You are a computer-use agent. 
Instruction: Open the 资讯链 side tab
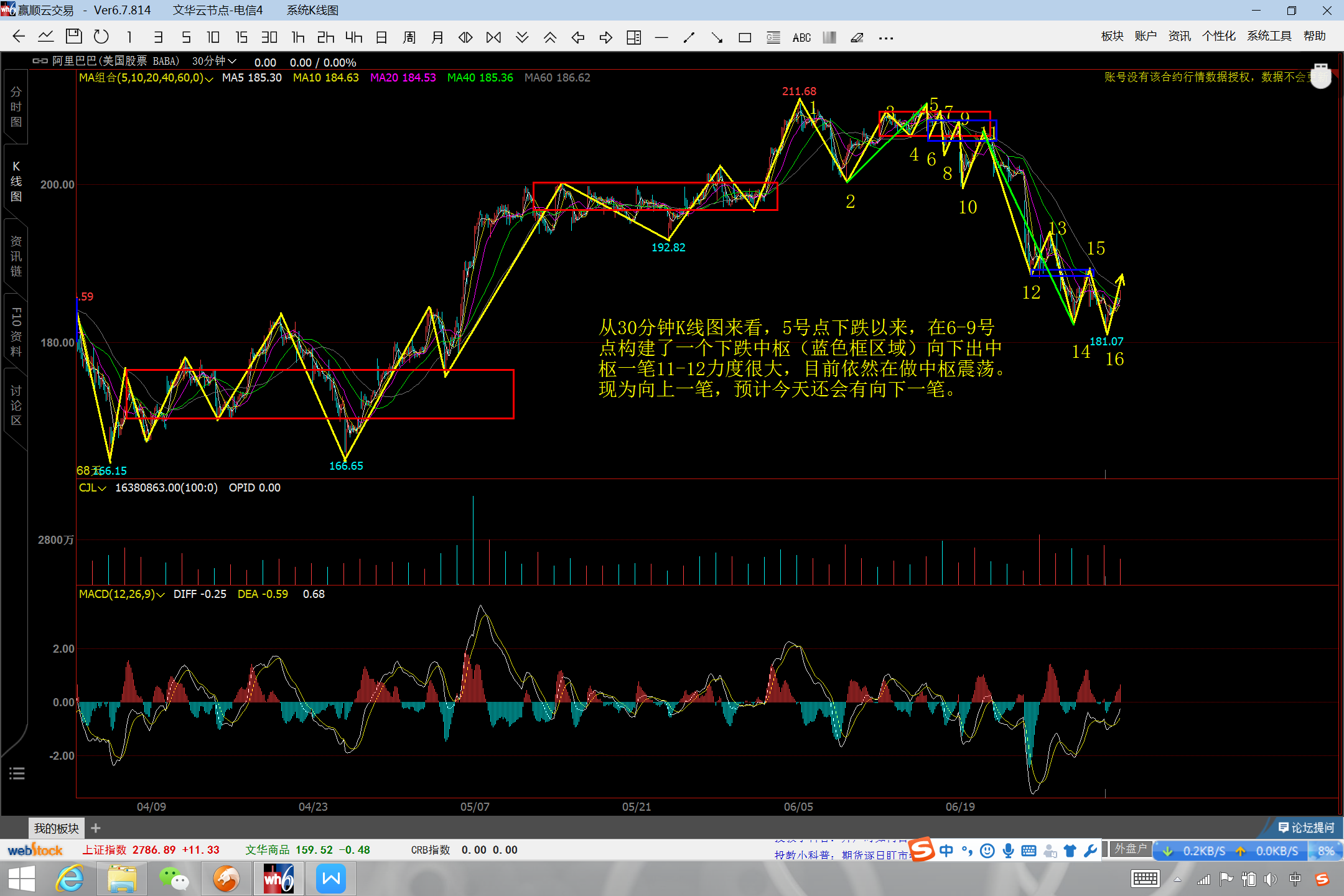coord(16,256)
